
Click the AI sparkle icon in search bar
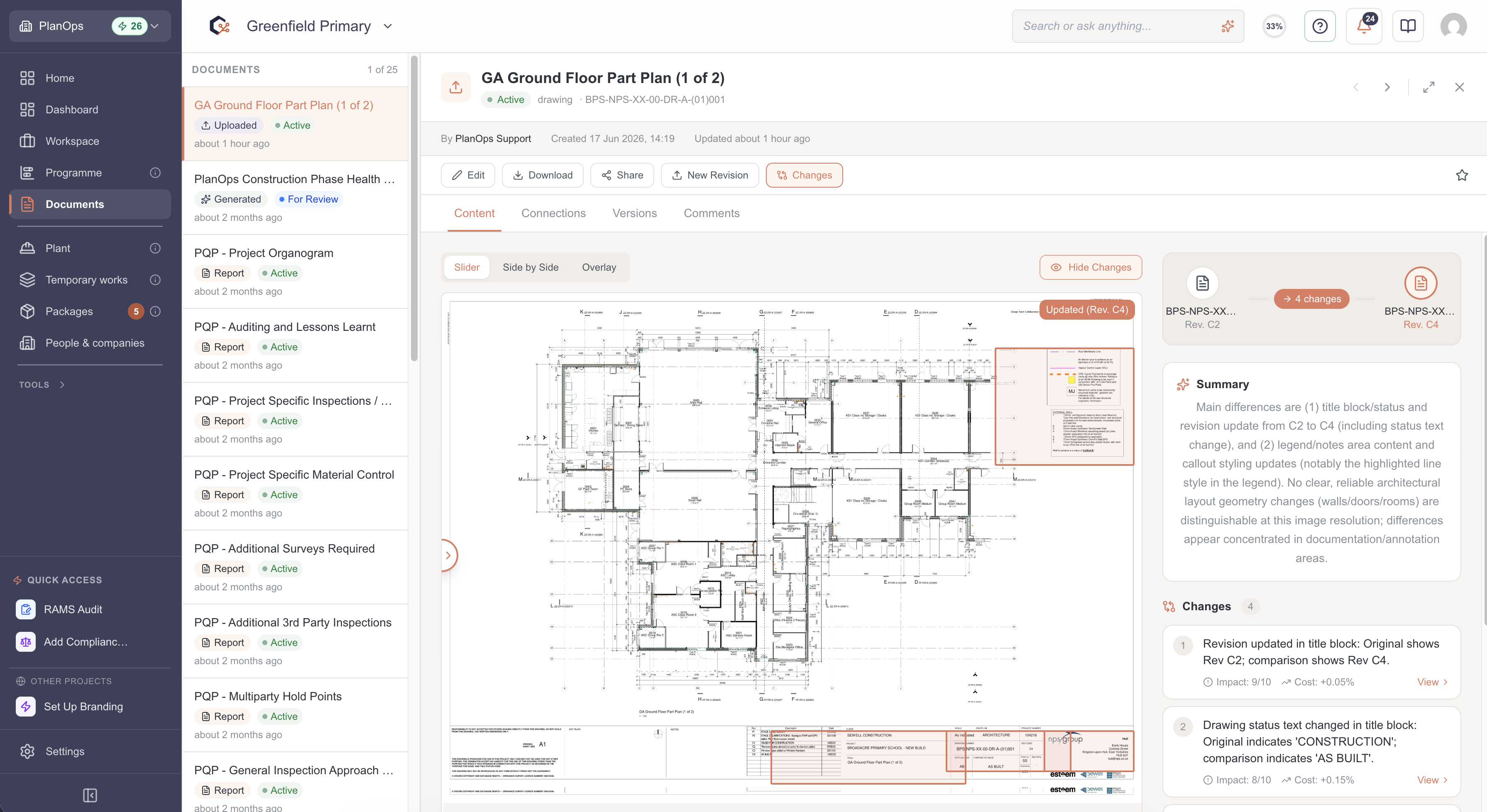[x=1228, y=26]
